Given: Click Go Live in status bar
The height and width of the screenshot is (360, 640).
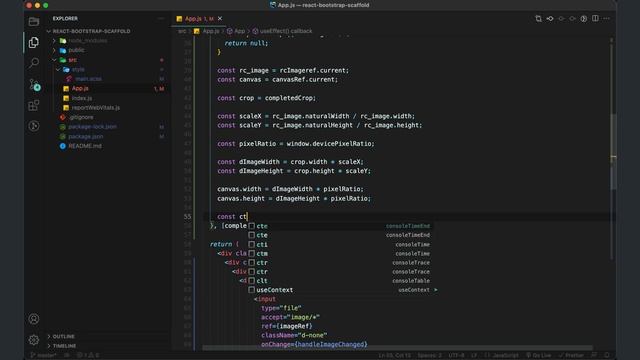Looking at the screenshot, I should 539,355.
